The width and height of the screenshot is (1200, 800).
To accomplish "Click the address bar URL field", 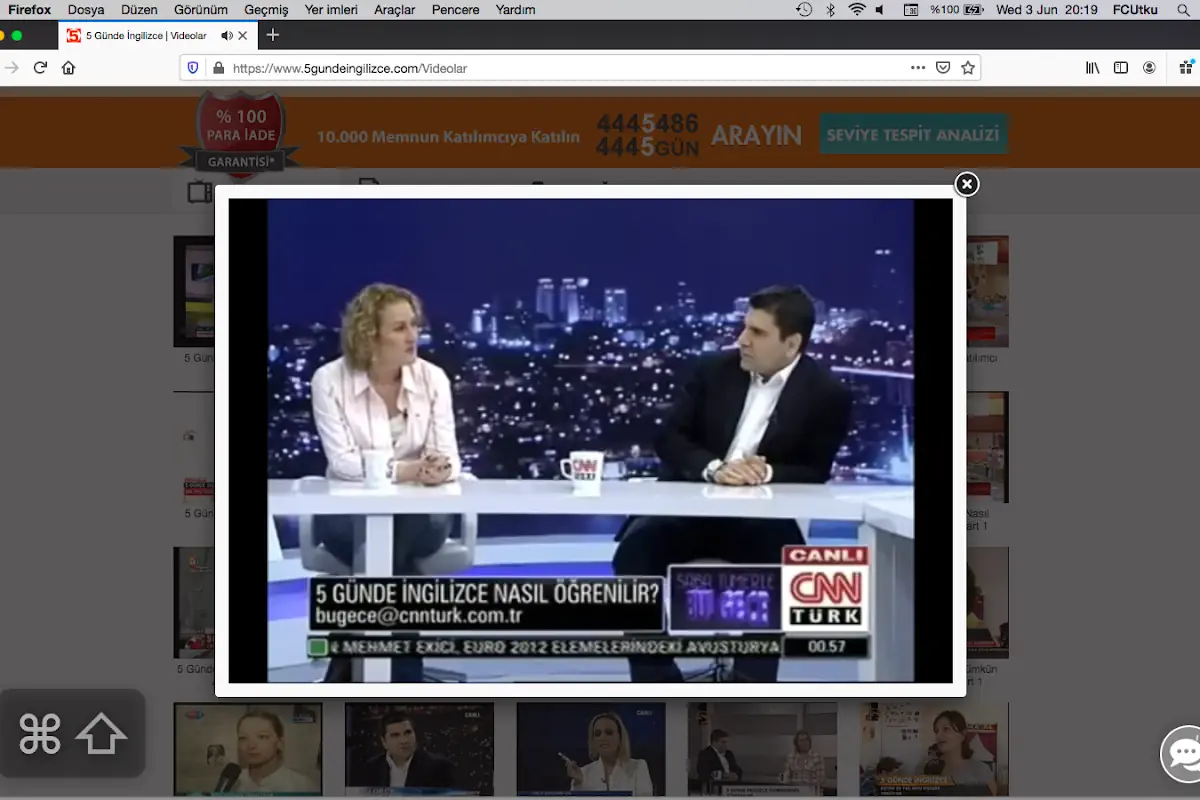I will [560, 68].
